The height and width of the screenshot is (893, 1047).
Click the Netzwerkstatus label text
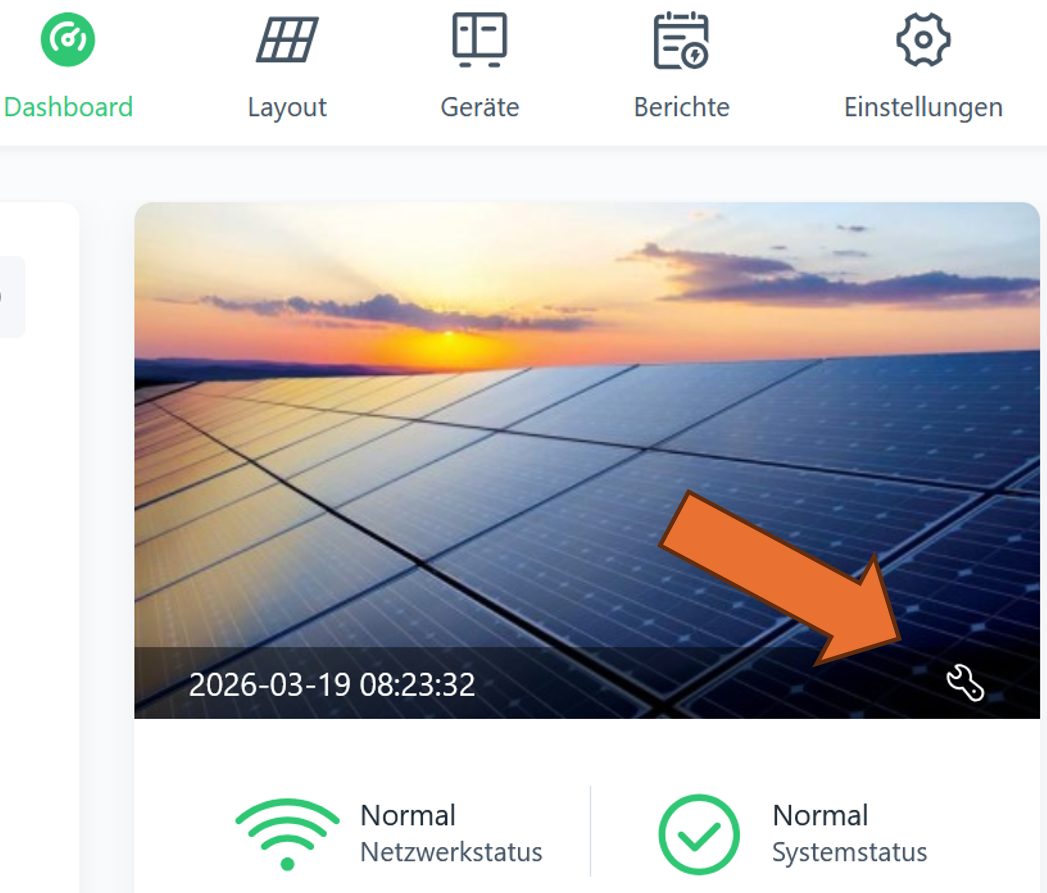tap(451, 852)
